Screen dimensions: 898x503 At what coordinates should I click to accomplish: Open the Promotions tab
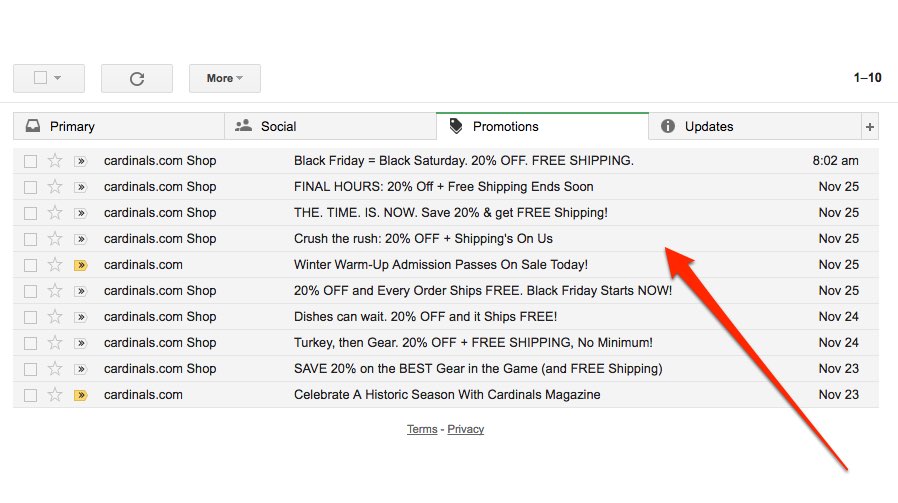point(542,126)
